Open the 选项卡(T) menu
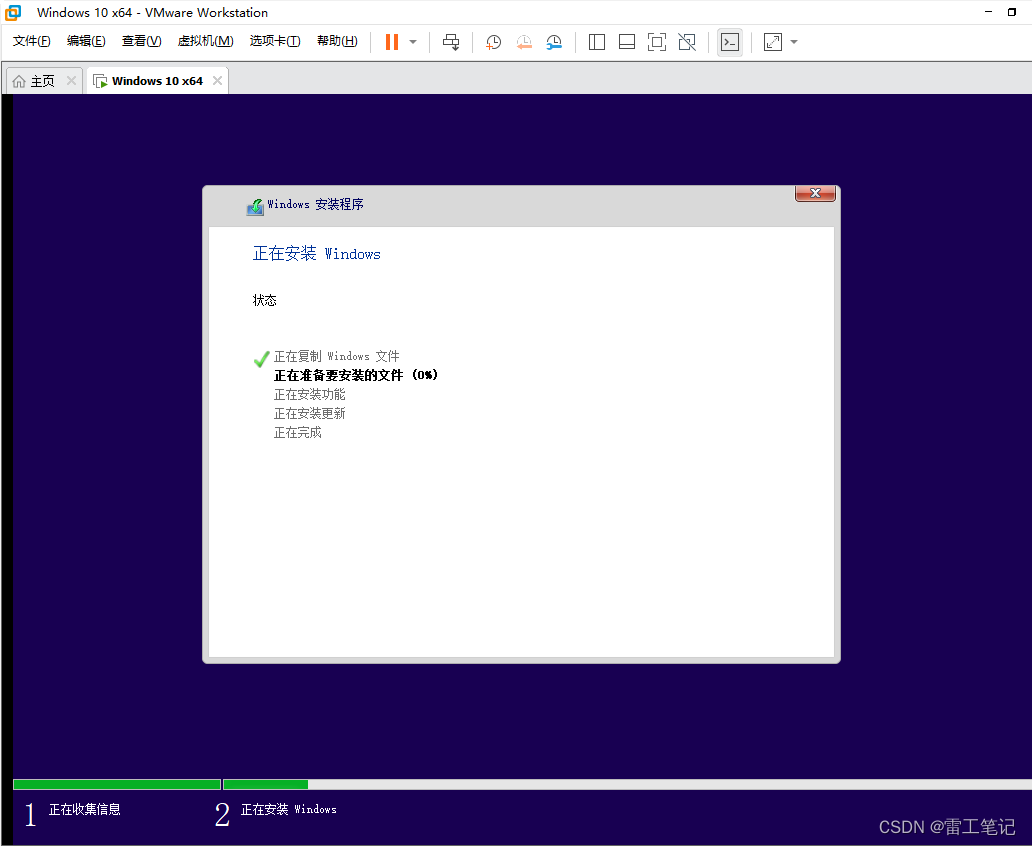This screenshot has width=1032, height=846. [275, 41]
